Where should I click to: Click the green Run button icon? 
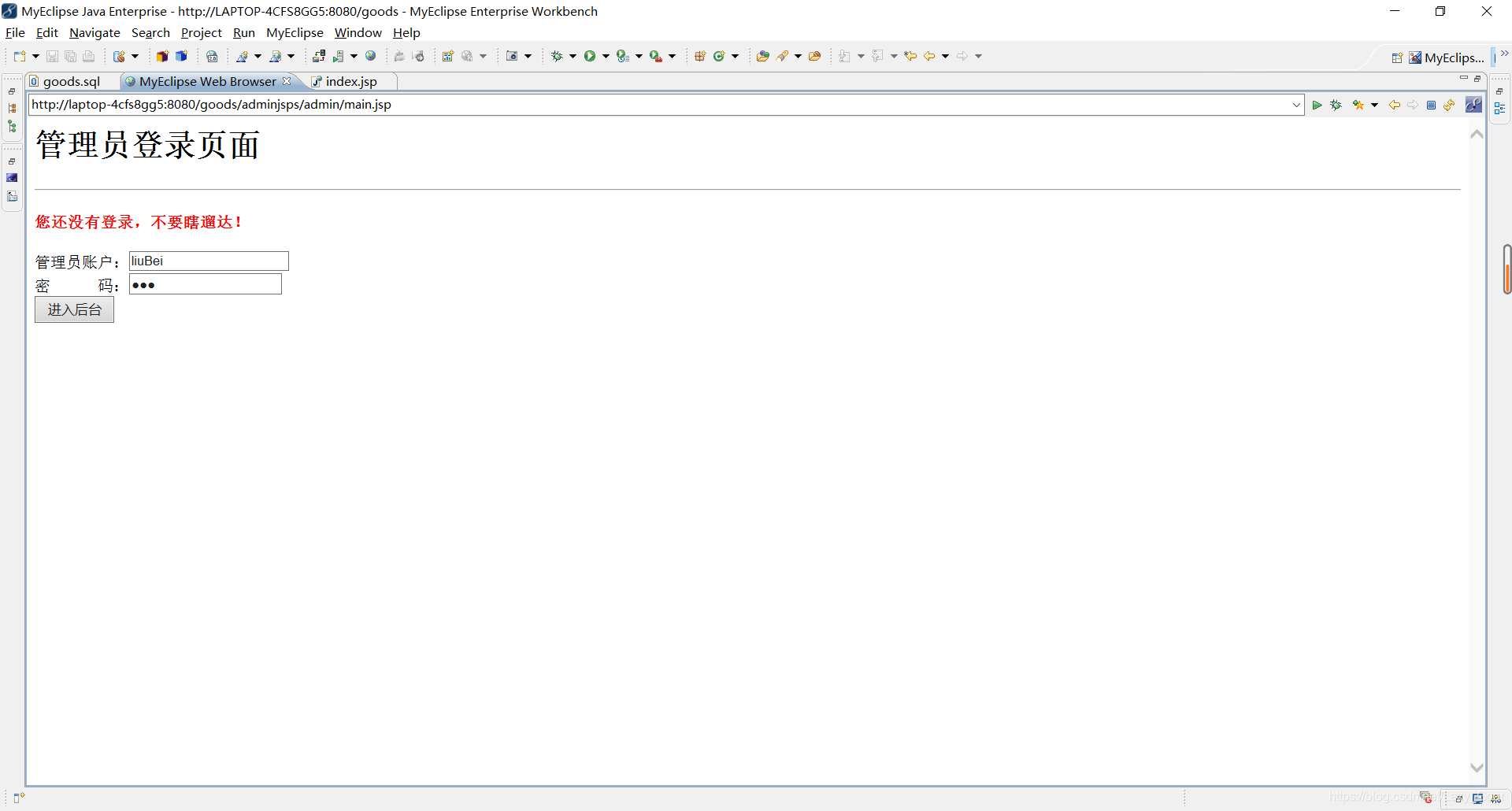pyautogui.click(x=589, y=56)
